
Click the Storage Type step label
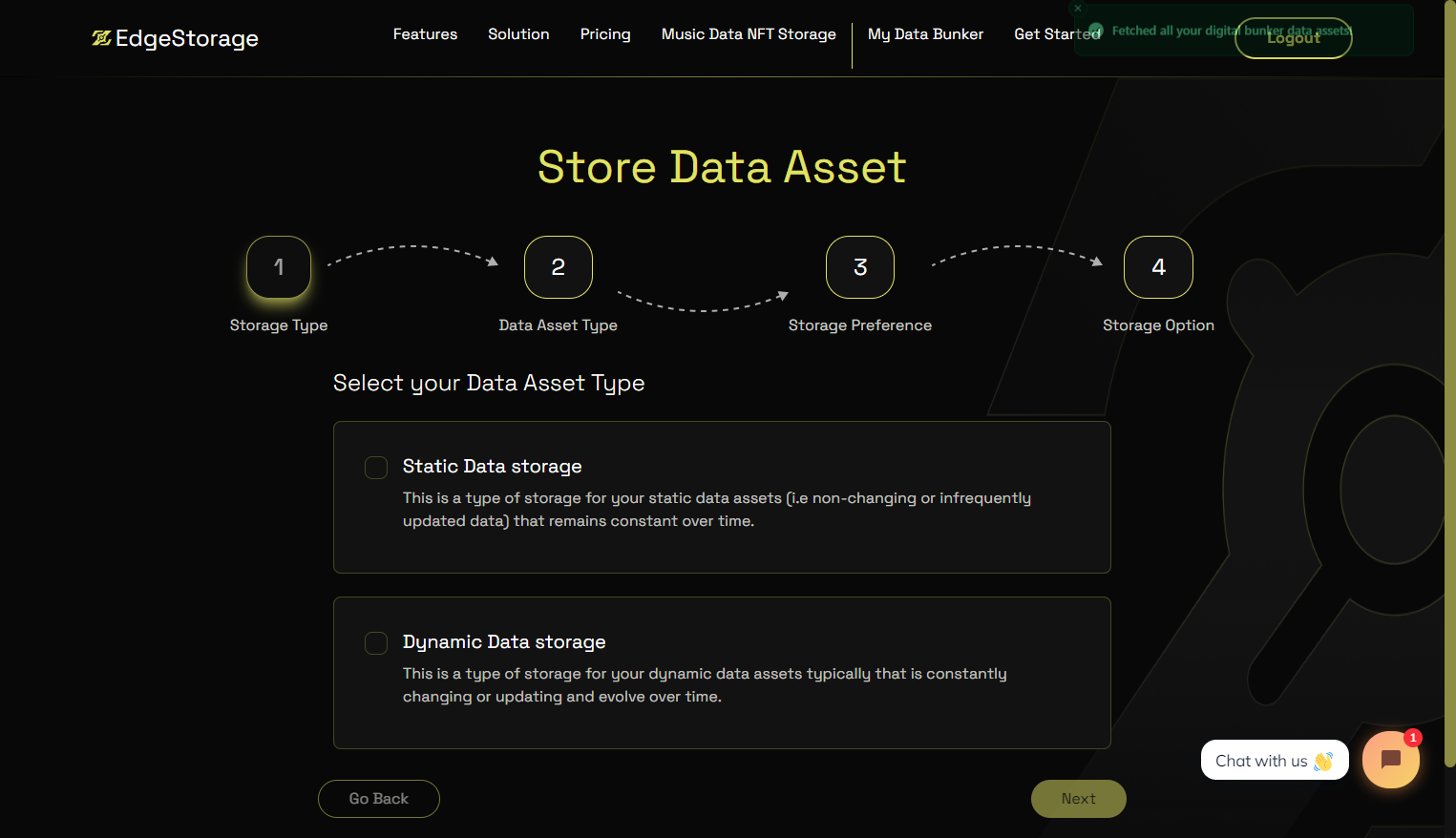(279, 325)
